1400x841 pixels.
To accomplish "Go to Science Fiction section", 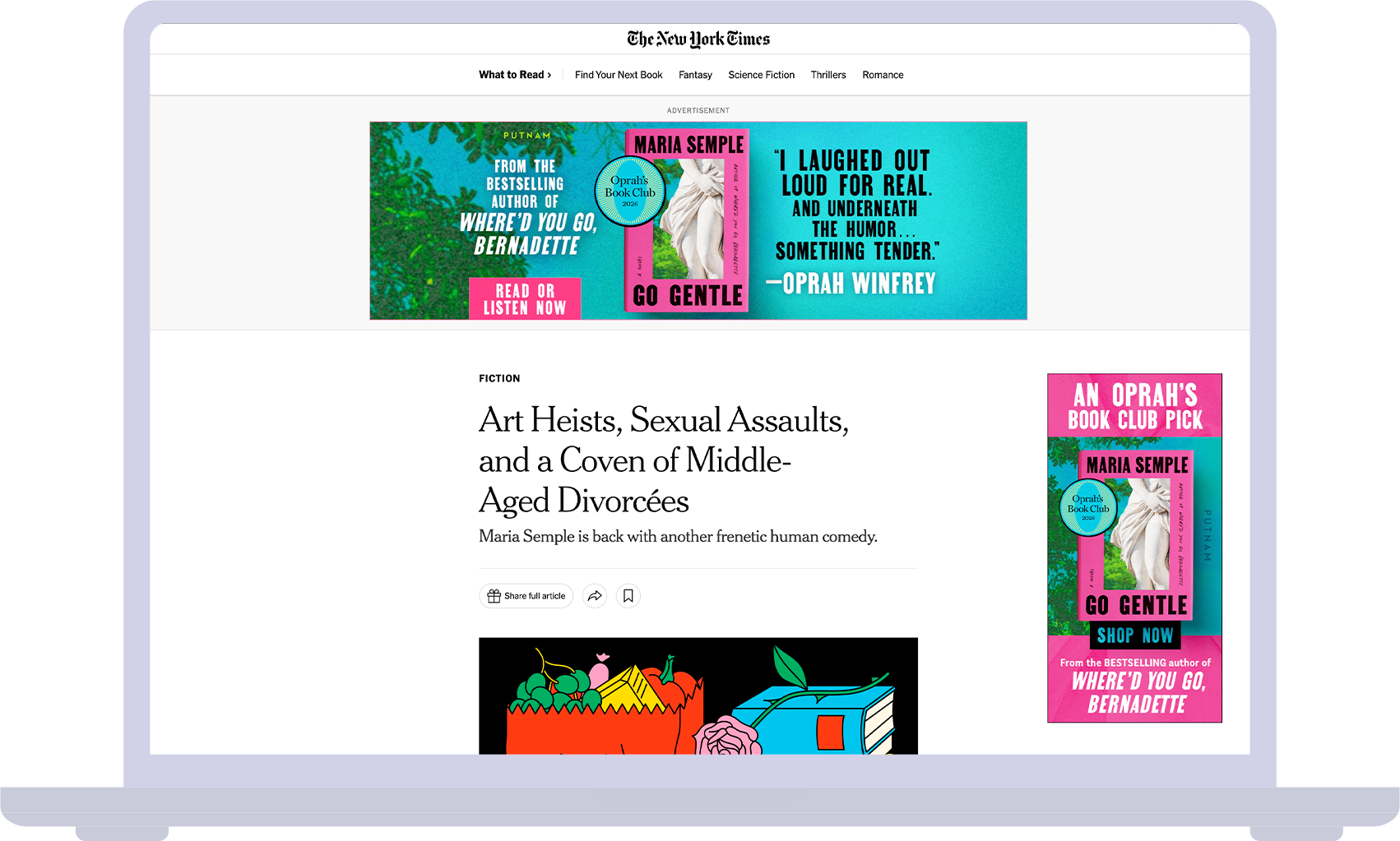I will coord(761,75).
